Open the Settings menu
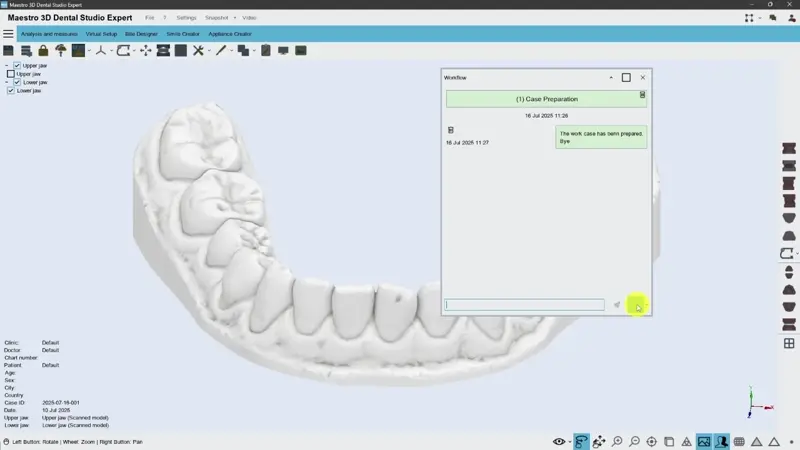Screen dimensions: 800x450 (x=186, y=18)
